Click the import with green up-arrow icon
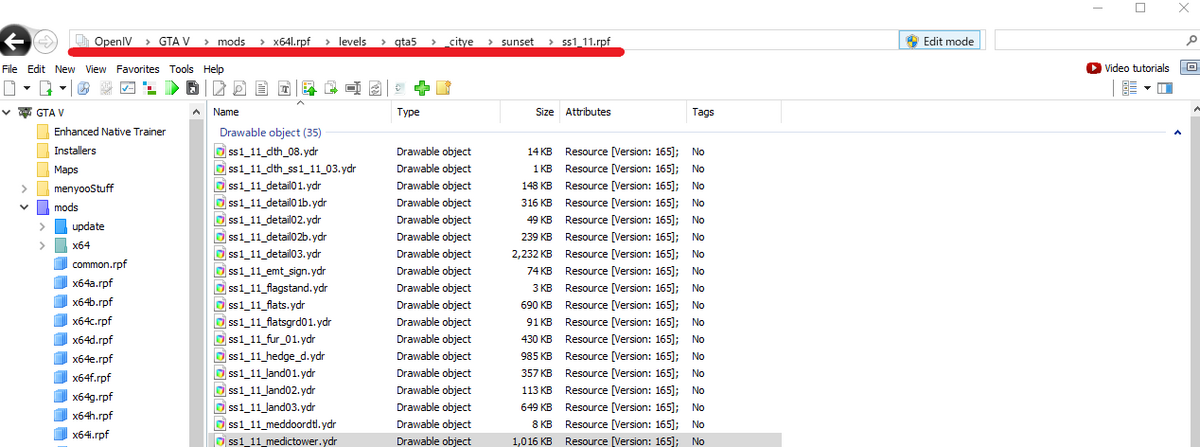The width and height of the screenshot is (1200, 447). [310, 88]
